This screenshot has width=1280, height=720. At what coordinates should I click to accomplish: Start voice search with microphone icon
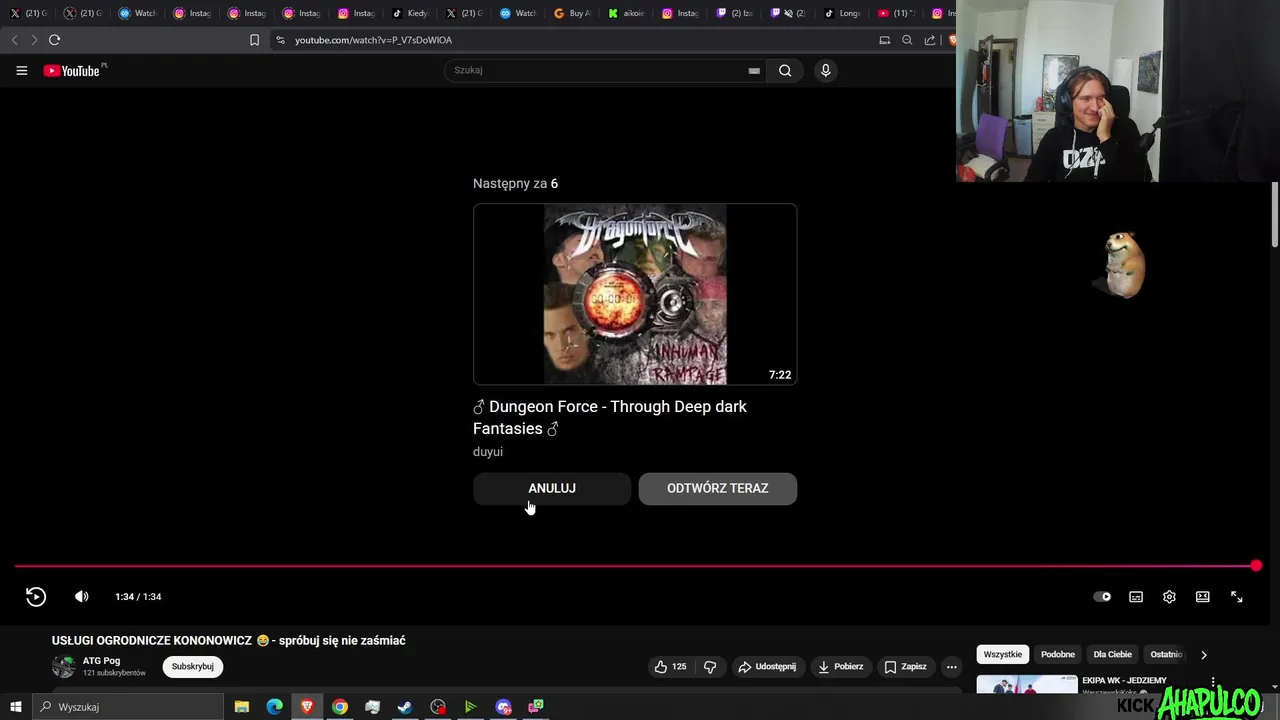825,70
